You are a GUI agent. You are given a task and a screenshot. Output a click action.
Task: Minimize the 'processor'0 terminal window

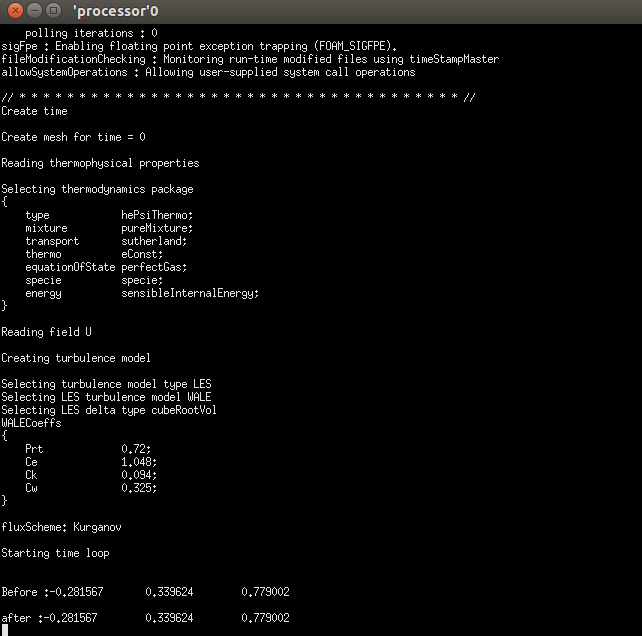click(x=34, y=11)
